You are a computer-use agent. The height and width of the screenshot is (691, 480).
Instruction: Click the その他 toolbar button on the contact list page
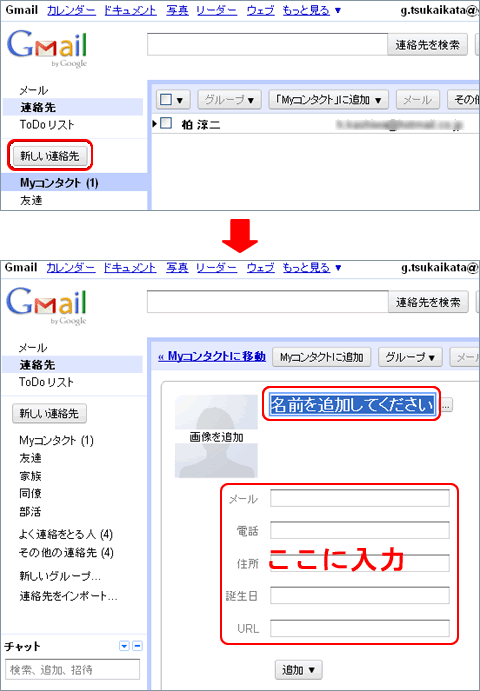tap(464, 100)
